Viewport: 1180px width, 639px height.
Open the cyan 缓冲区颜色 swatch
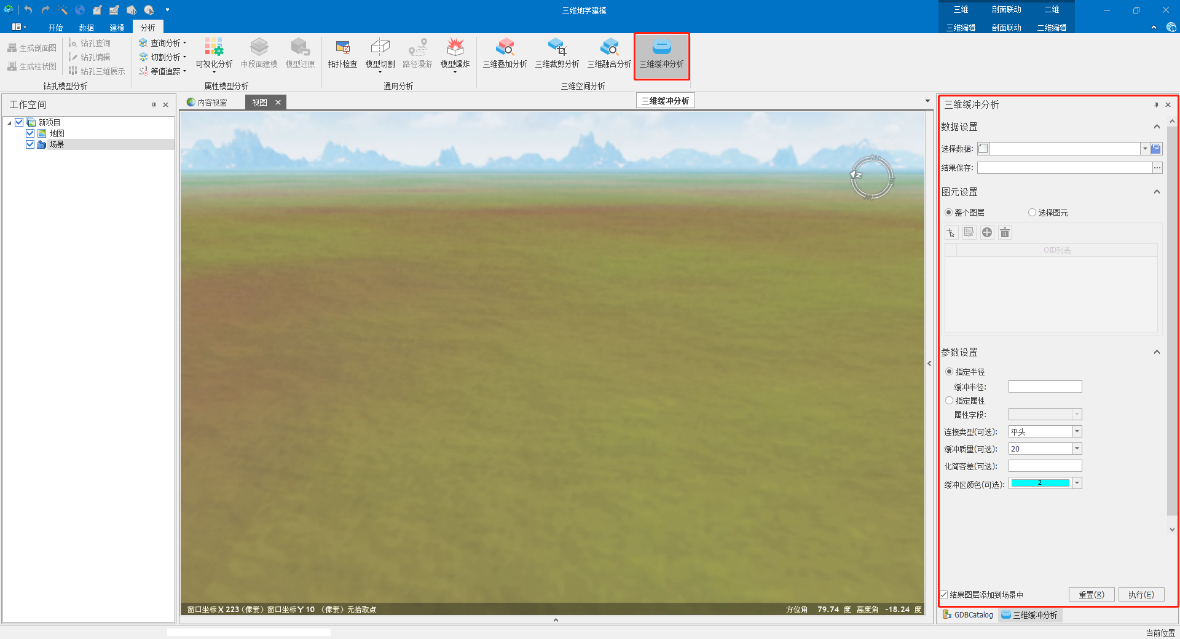tap(1040, 483)
